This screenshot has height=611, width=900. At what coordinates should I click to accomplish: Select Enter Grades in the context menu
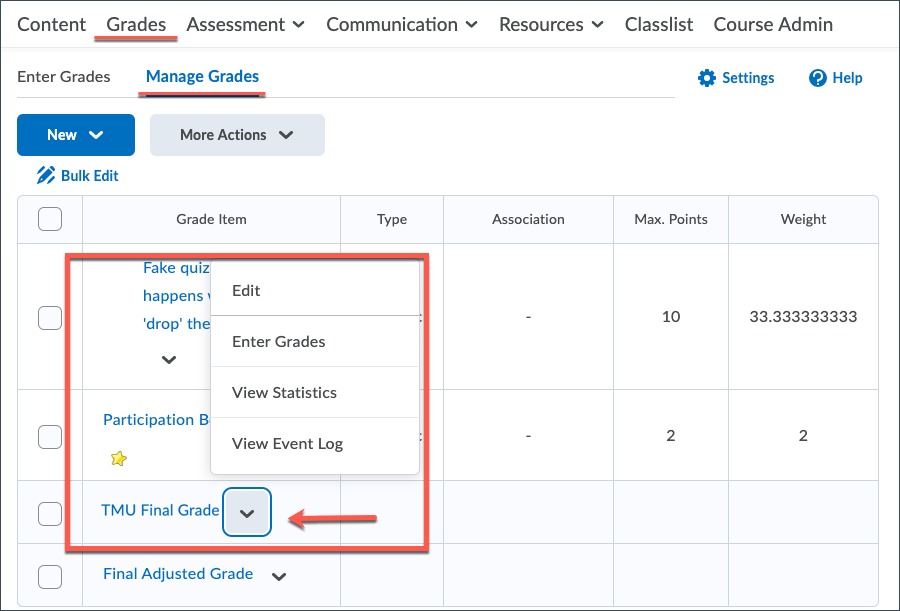tap(278, 342)
